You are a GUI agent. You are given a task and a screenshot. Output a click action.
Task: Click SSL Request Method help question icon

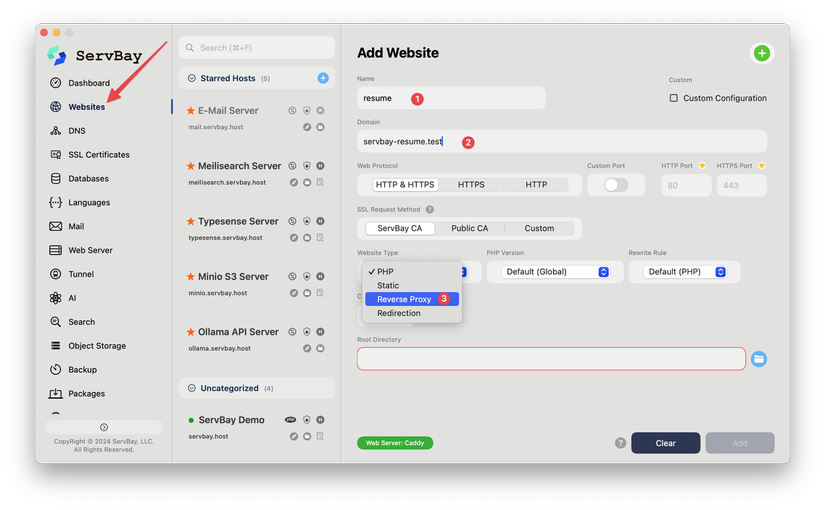[x=430, y=209]
